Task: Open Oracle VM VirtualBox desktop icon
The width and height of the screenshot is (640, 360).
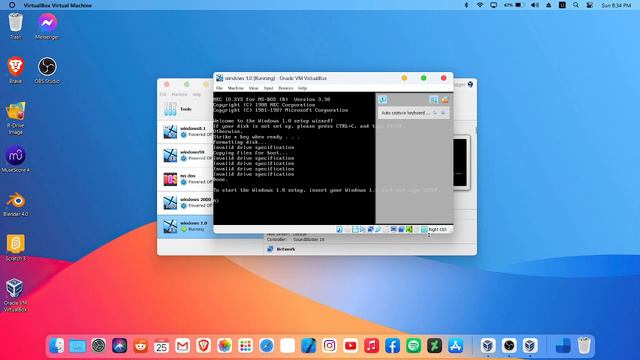Action: [x=16, y=295]
